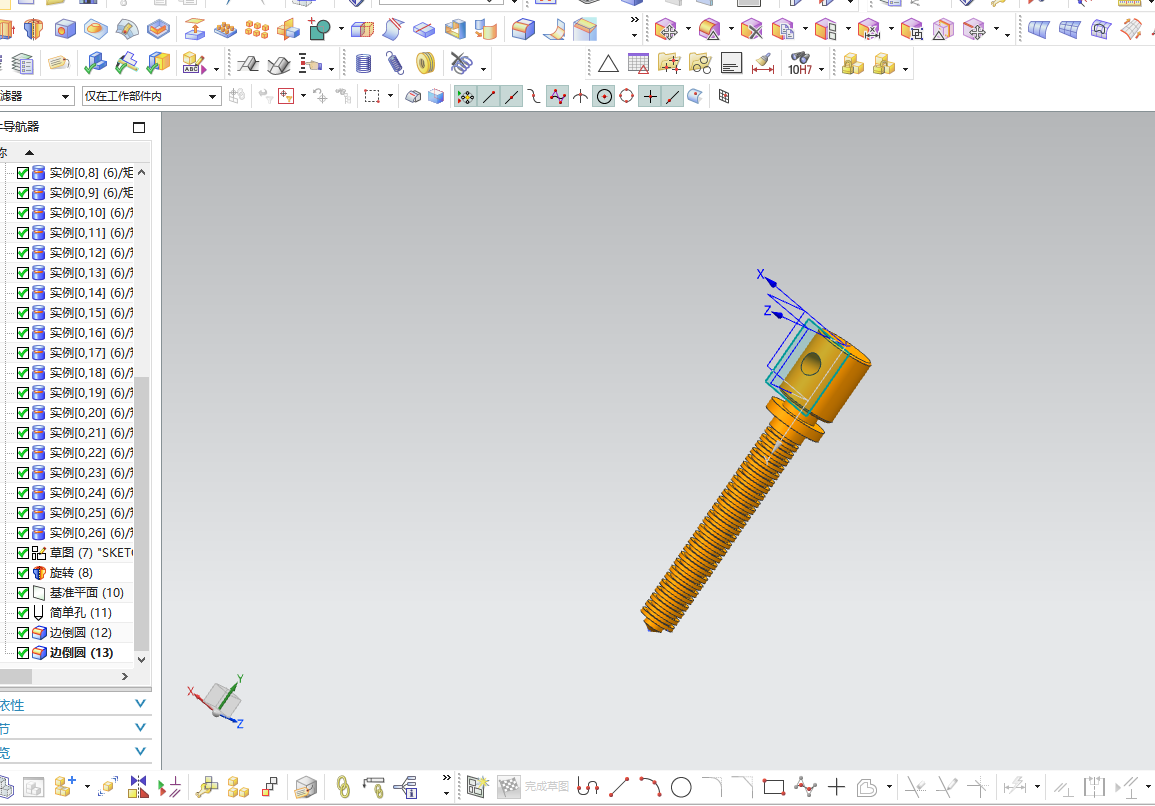Viewport: 1155px width, 806px height.
Task: Toggle the Arc Center snap option
Action: point(604,97)
